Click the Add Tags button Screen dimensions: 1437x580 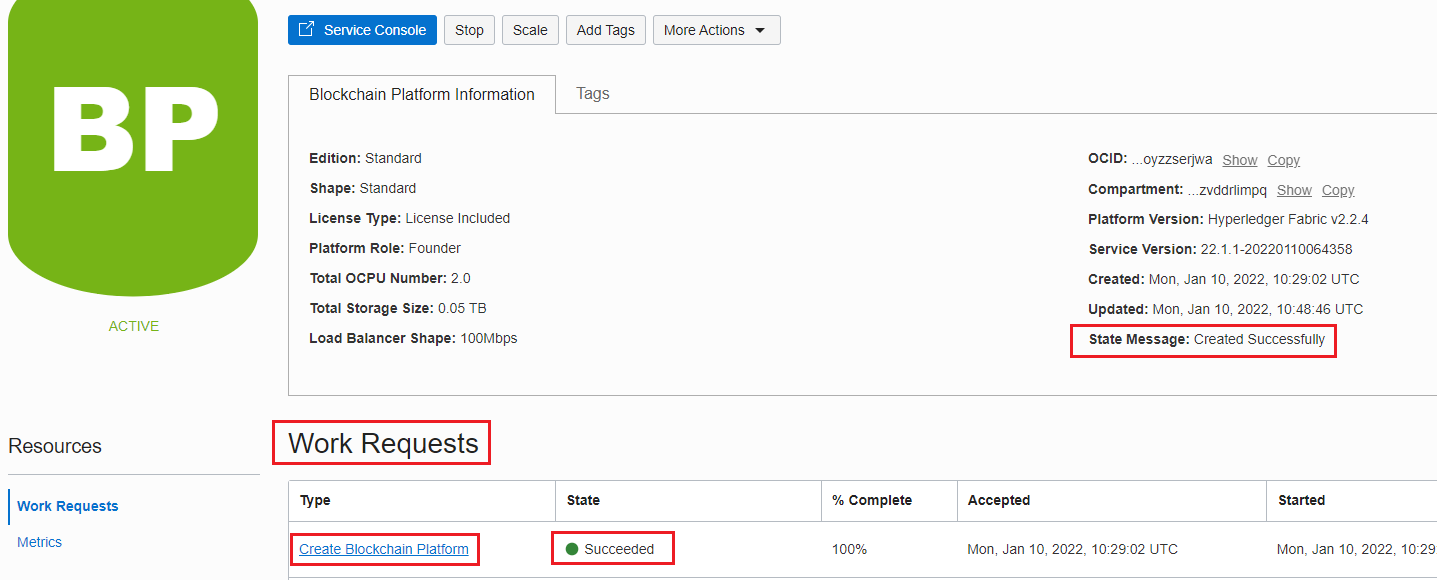pyautogui.click(x=606, y=30)
